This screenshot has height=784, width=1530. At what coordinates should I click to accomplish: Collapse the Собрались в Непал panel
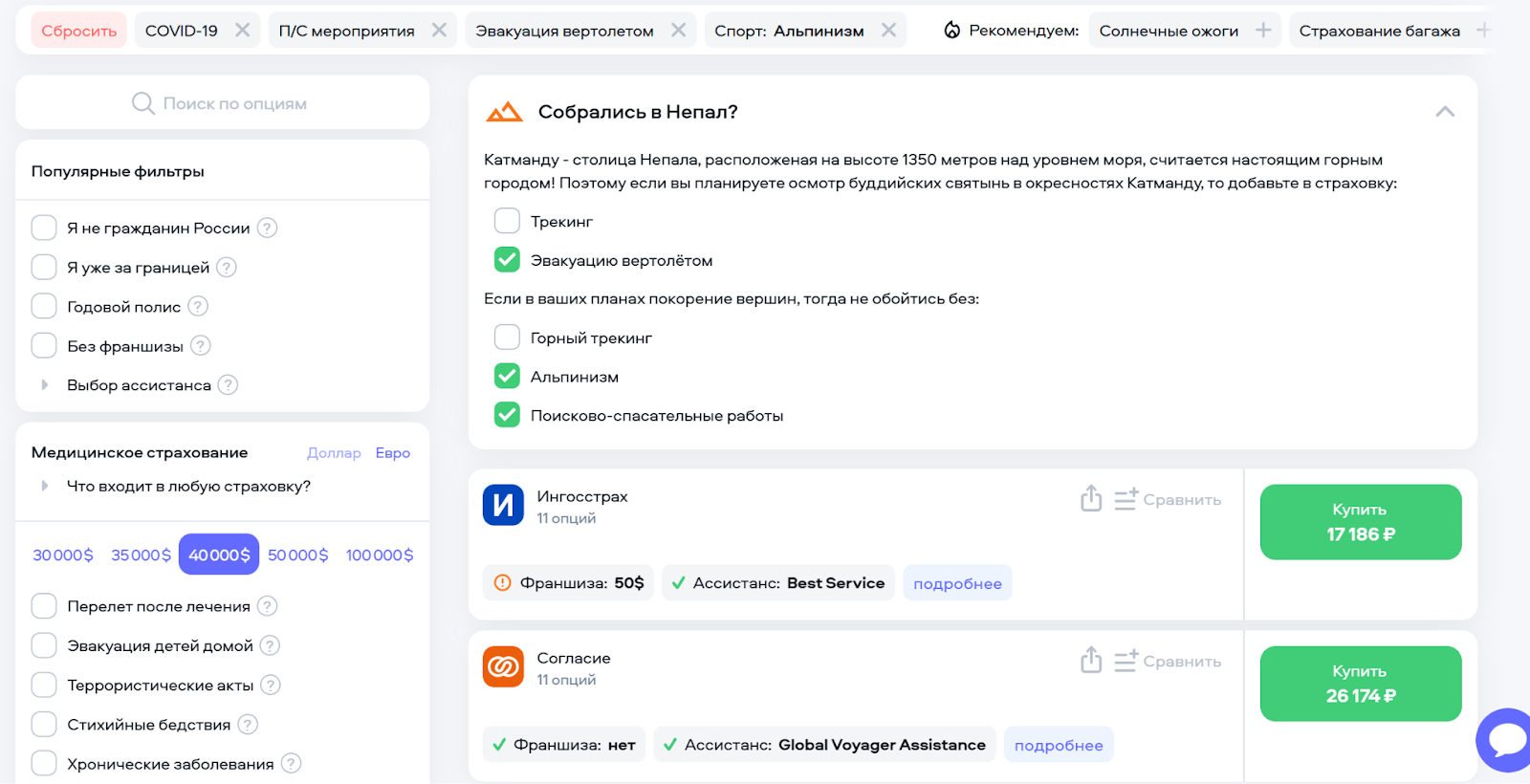click(x=1444, y=112)
